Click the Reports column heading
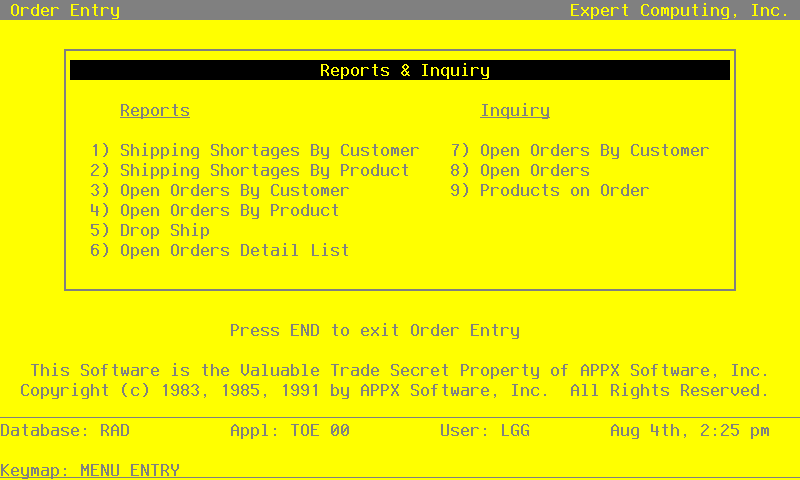 pos(155,111)
